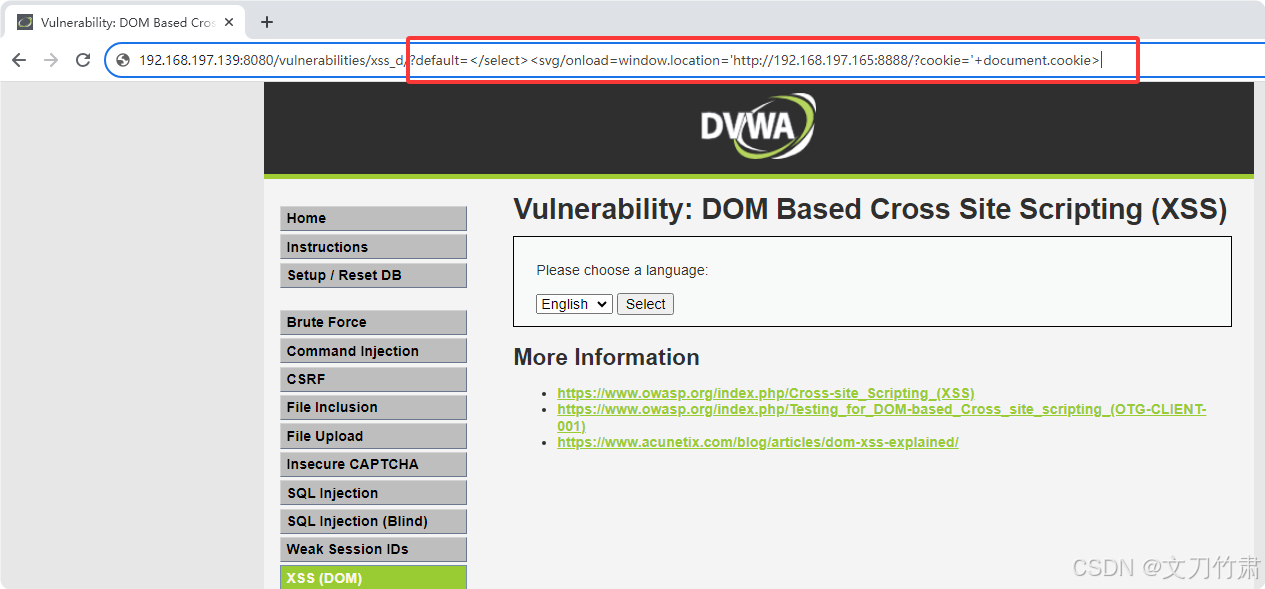Go to SQL Injection page
The height and width of the screenshot is (589, 1265).
click(x=373, y=493)
